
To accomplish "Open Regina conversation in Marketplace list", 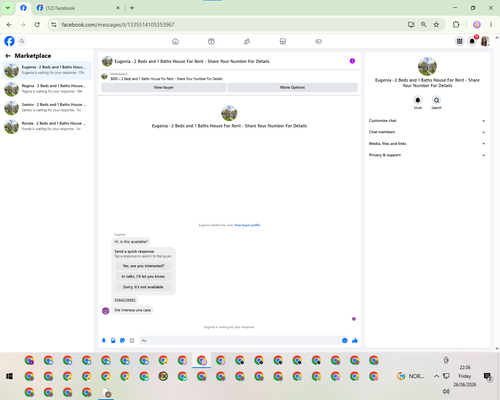I will click(x=47, y=89).
